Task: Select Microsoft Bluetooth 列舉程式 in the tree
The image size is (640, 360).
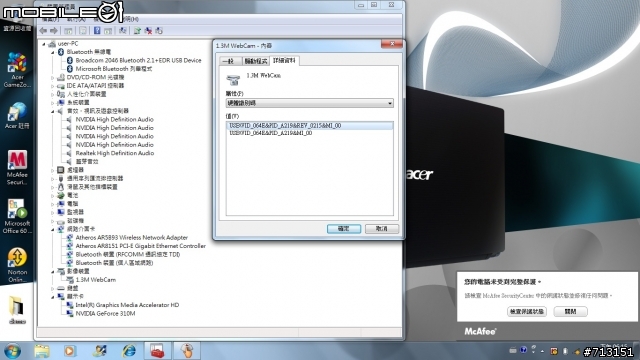Action: tap(113, 69)
